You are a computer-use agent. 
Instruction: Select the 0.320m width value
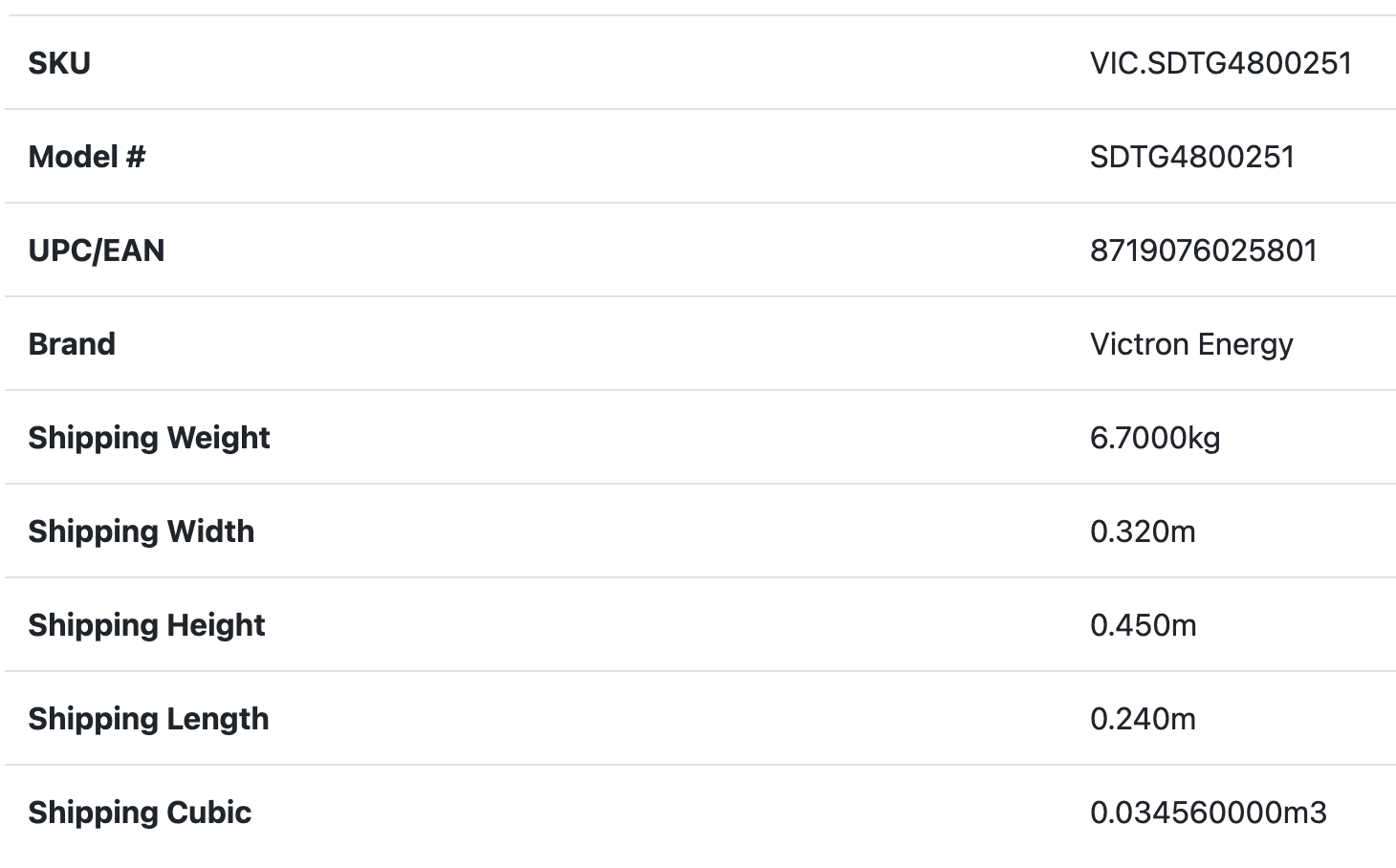[1143, 532]
